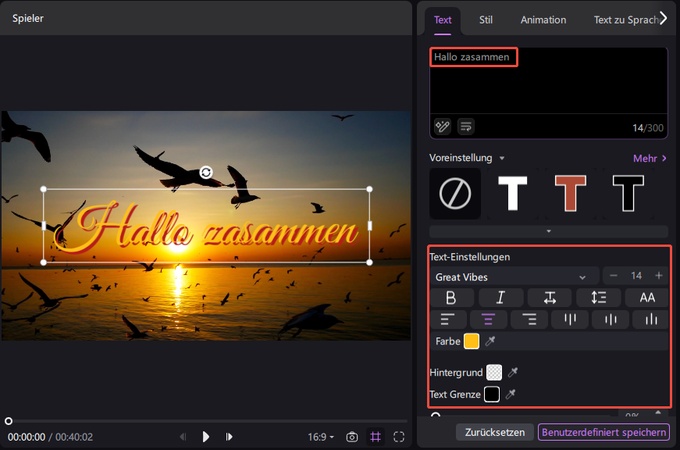Screen dimensions: 680x450
Task: Select the no-preset style thumbnail
Action: click(x=455, y=194)
